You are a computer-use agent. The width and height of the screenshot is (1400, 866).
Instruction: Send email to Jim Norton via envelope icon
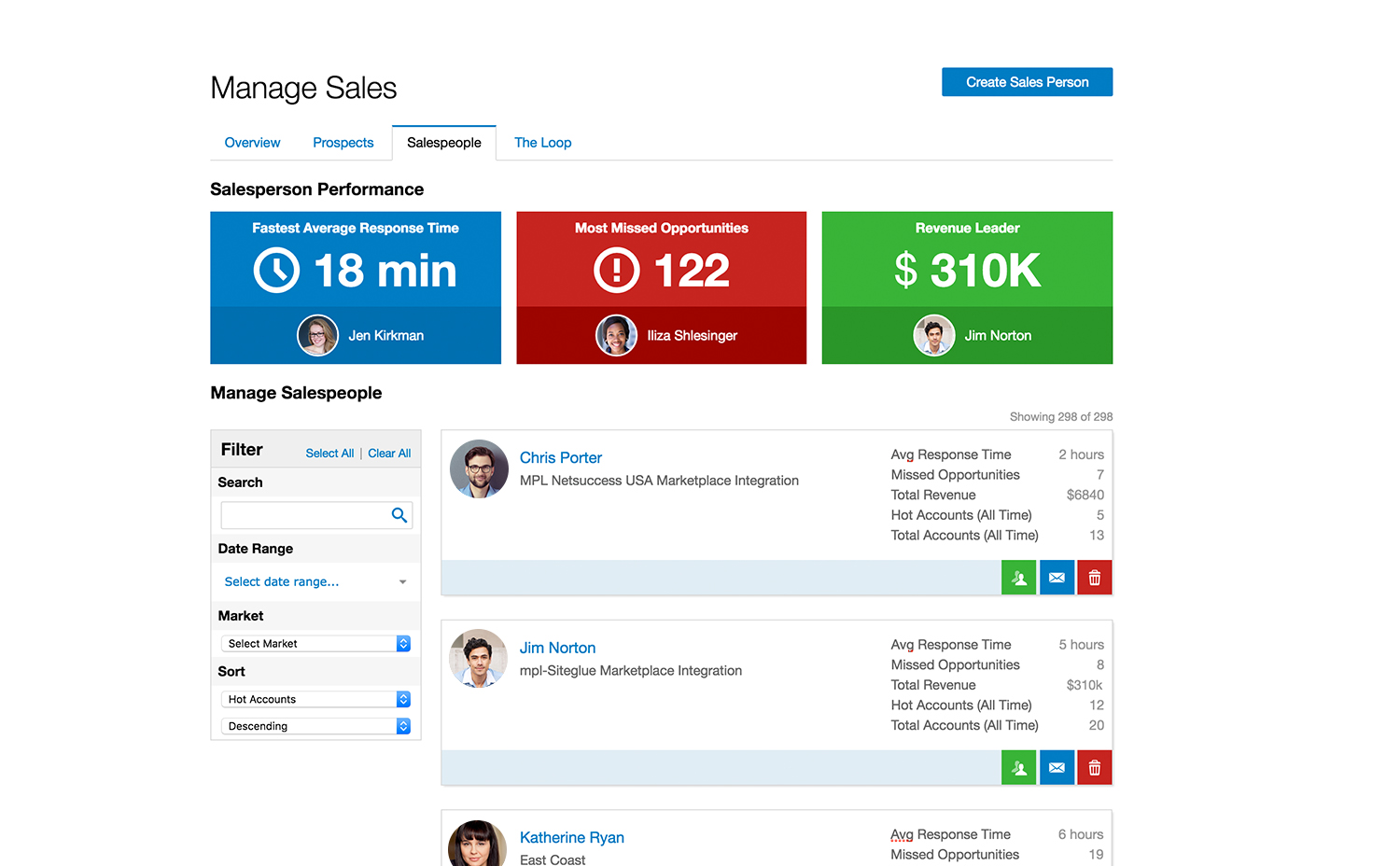1057,768
